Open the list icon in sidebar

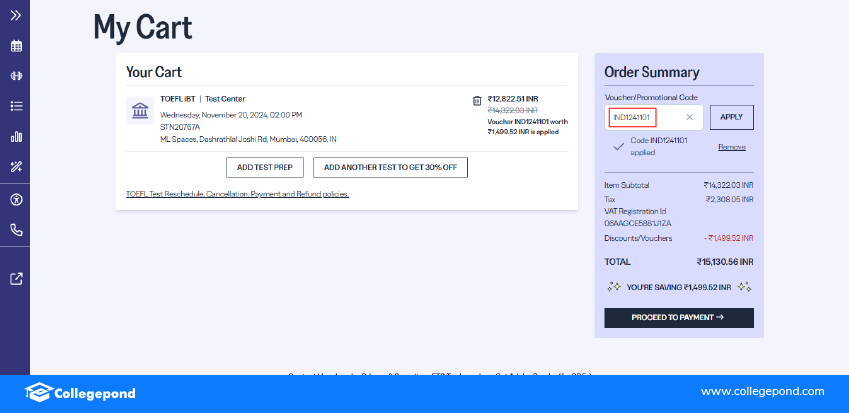coord(15,106)
